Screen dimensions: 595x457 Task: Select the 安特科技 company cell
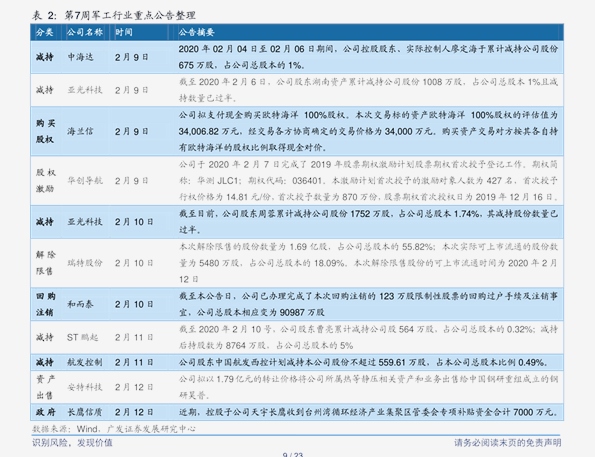coord(85,387)
